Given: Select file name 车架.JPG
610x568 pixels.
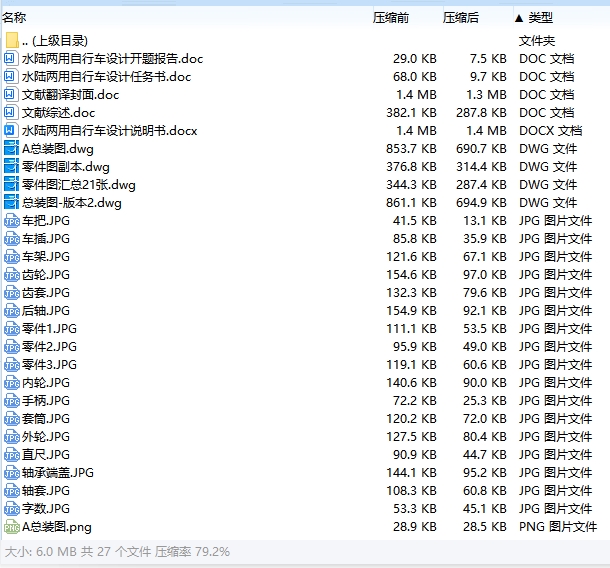Looking at the screenshot, I should point(46,256).
